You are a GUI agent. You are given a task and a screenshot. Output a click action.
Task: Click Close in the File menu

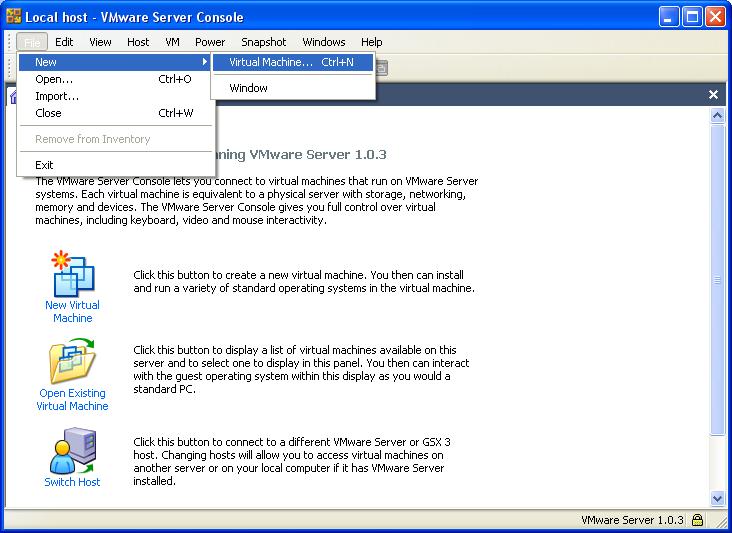tap(48, 113)
